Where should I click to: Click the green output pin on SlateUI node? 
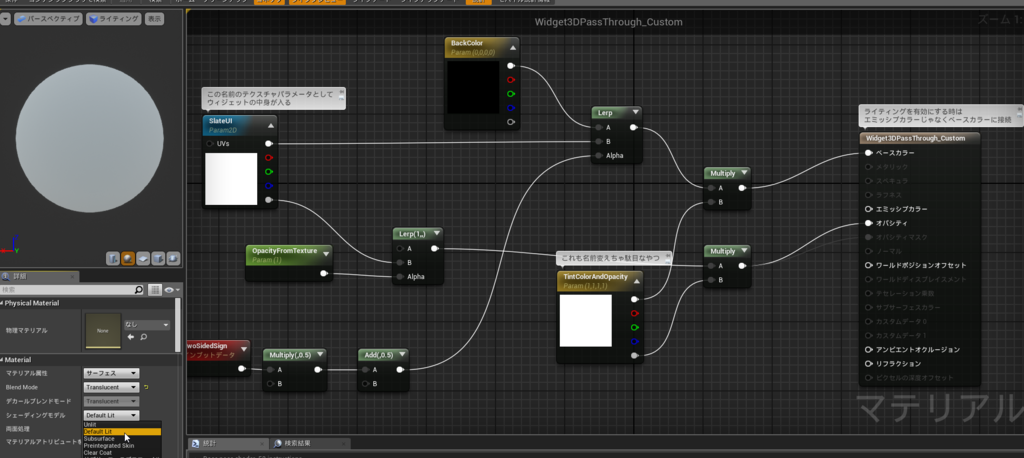[268, 172]
